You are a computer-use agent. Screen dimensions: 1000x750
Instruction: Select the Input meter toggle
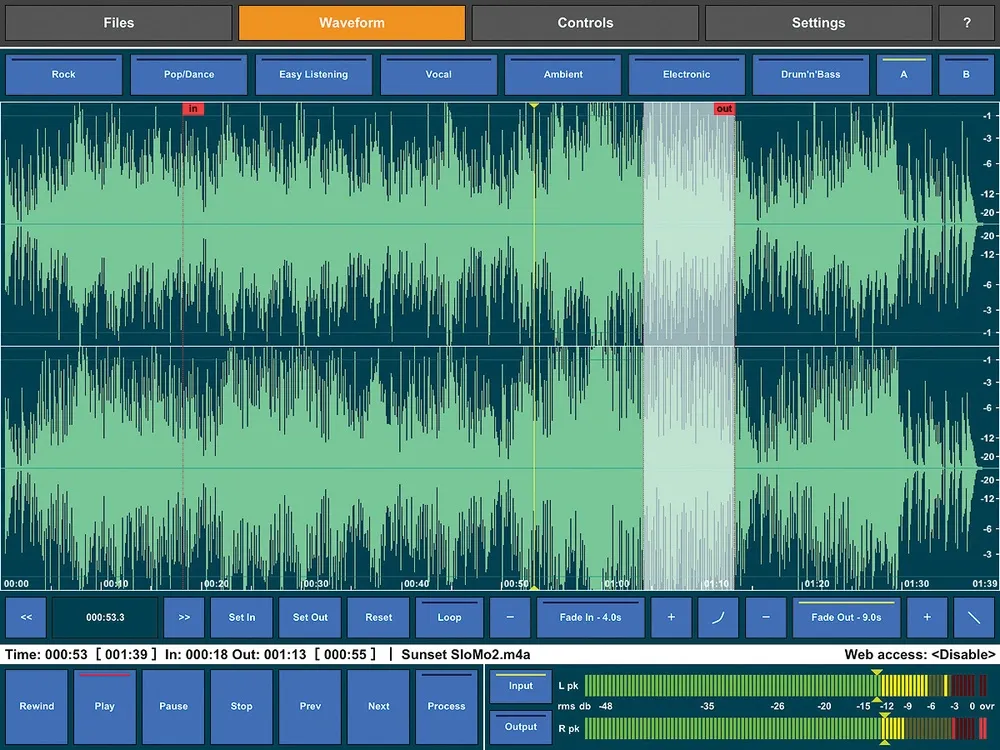[521, 687]
